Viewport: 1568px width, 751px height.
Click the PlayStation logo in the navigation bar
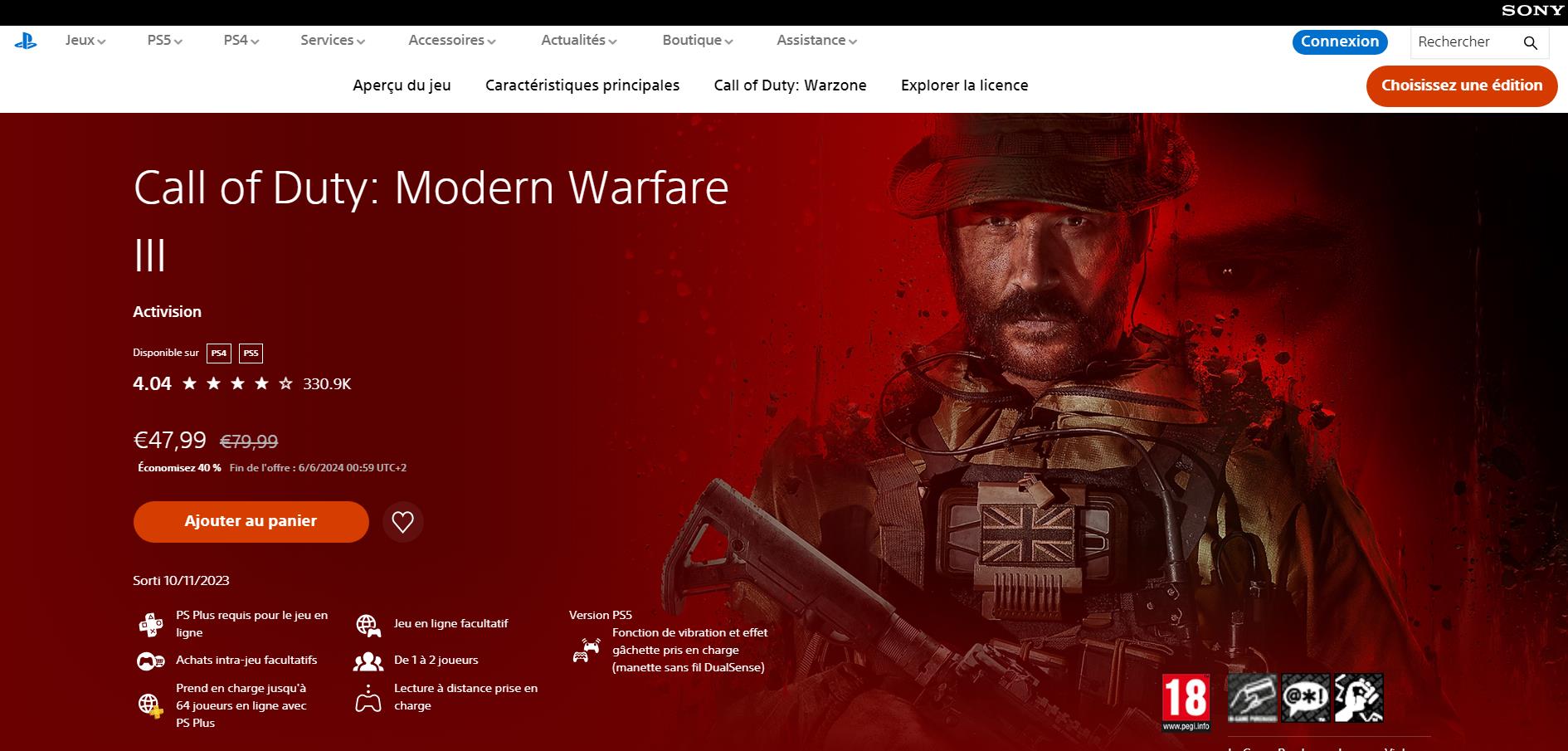click(x=27, y=40)
